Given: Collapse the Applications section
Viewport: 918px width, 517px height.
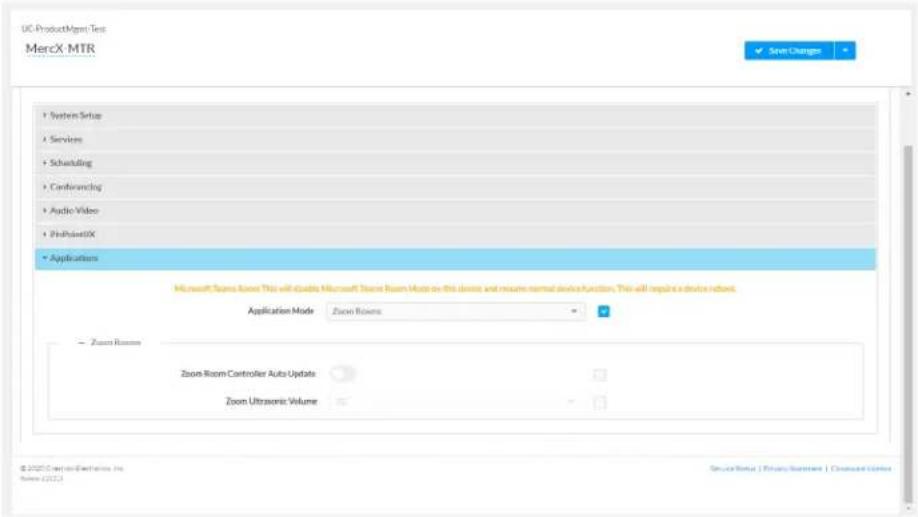Looking at the screenshot, I should pyautogui.click(x=455, y=258).
